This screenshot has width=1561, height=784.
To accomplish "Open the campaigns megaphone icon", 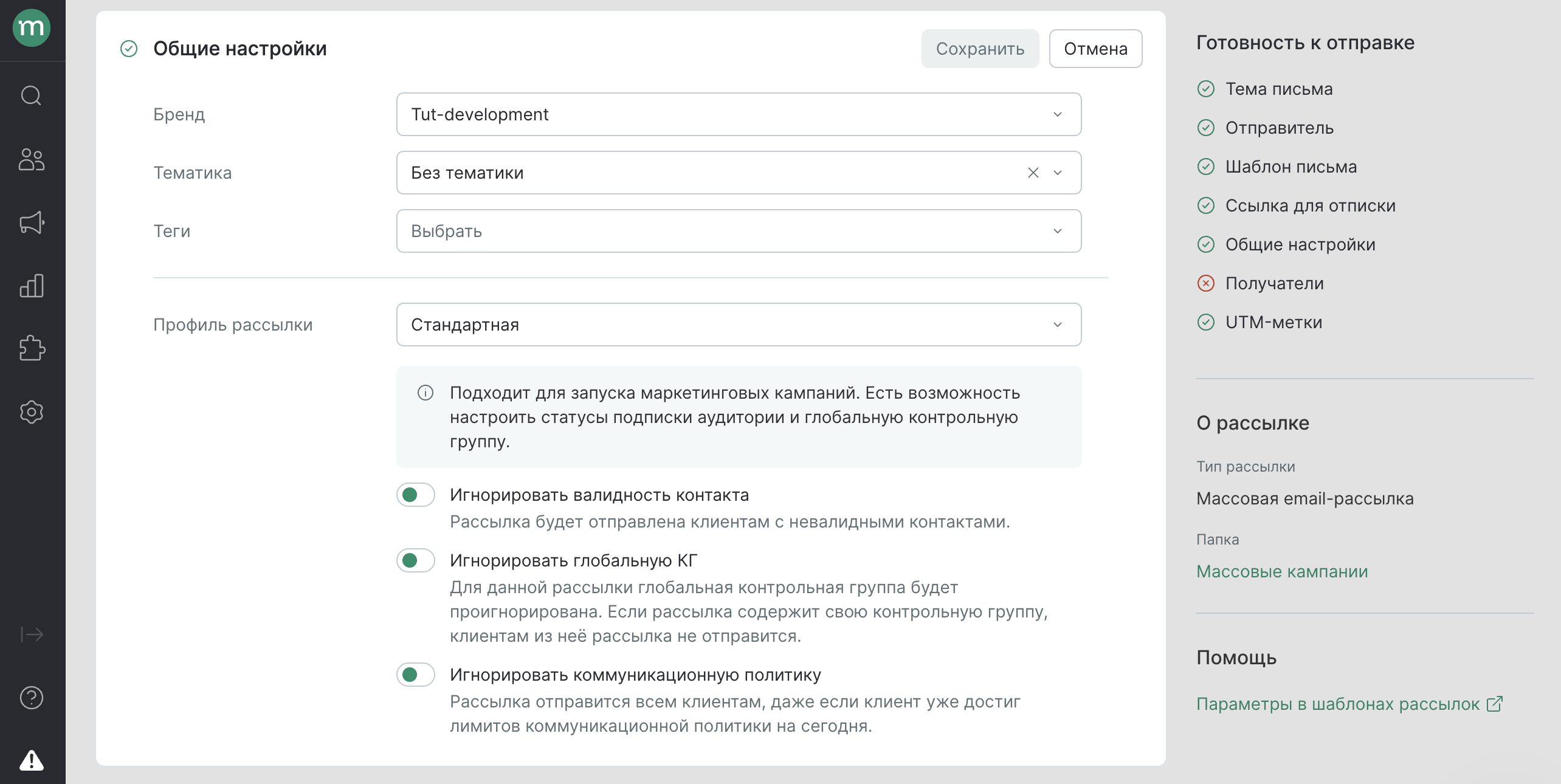I will pyautogui.click(x=32, y=222).
